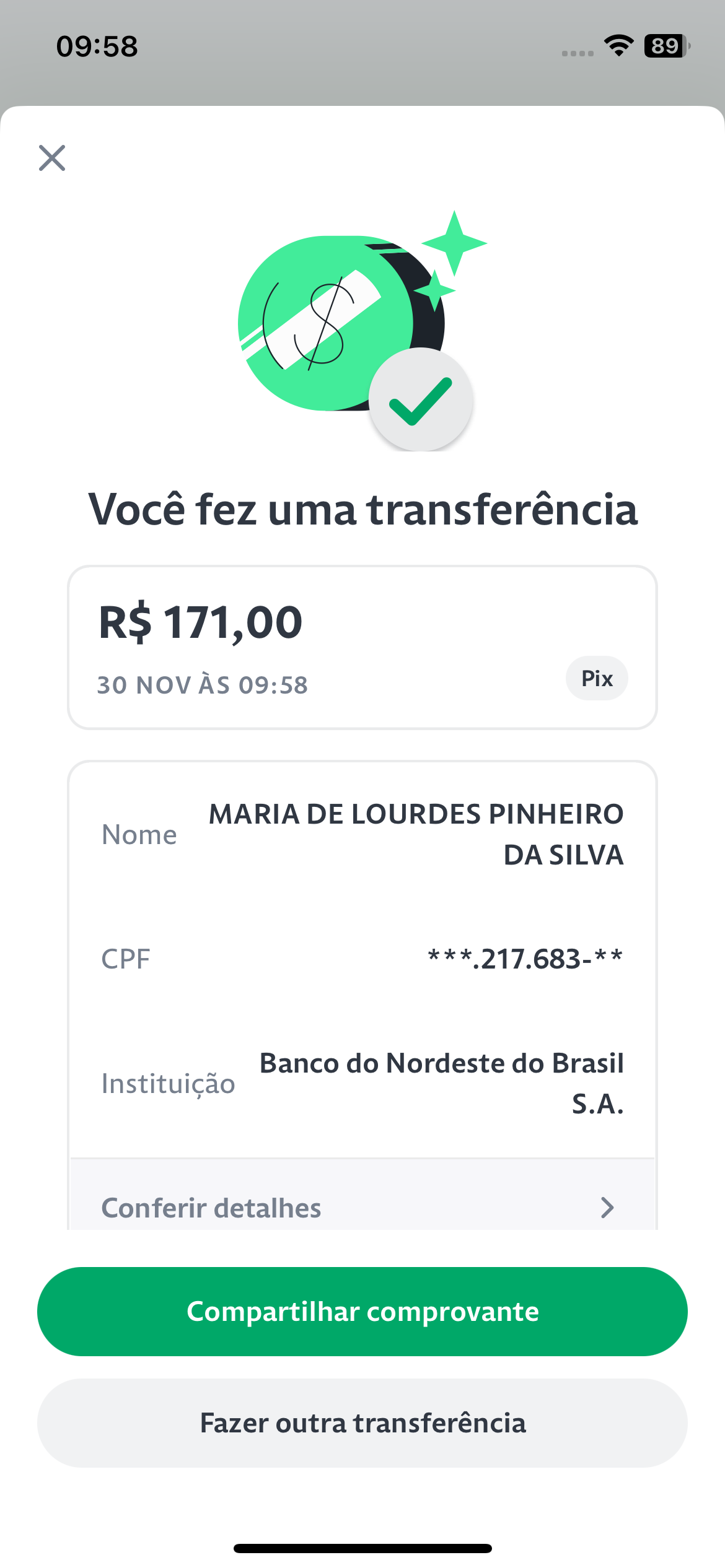Tap the Wi-Fi status icon

click(618, 46)
